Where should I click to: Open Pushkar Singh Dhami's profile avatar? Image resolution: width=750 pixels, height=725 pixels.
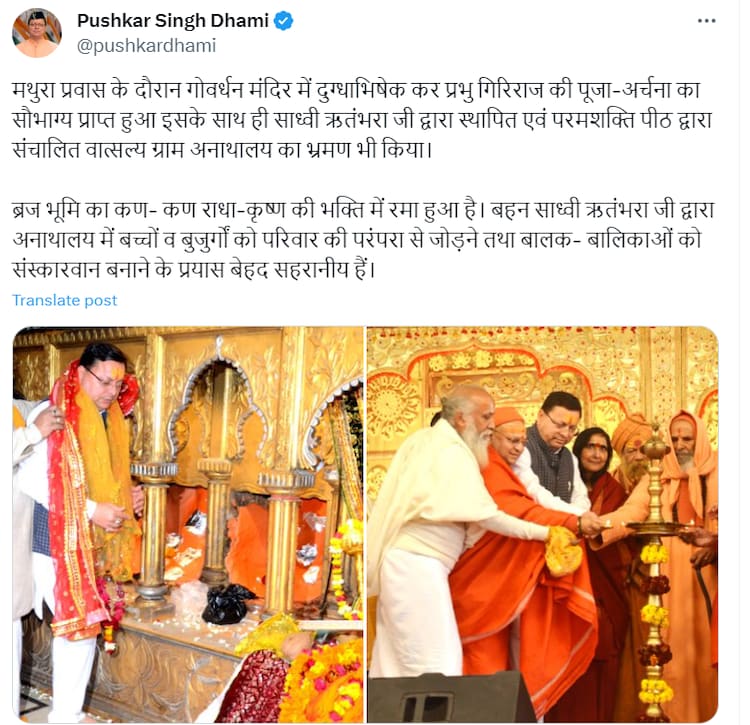click(x=37, y=33)
